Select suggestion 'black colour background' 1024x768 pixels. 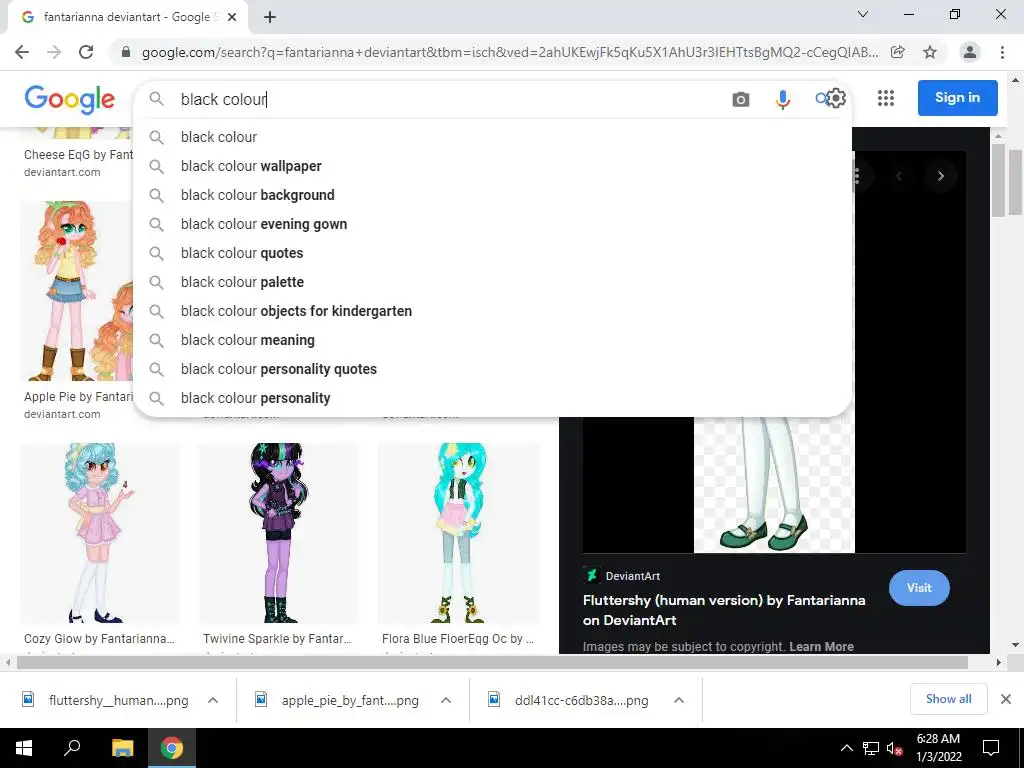tap(492, 195)
